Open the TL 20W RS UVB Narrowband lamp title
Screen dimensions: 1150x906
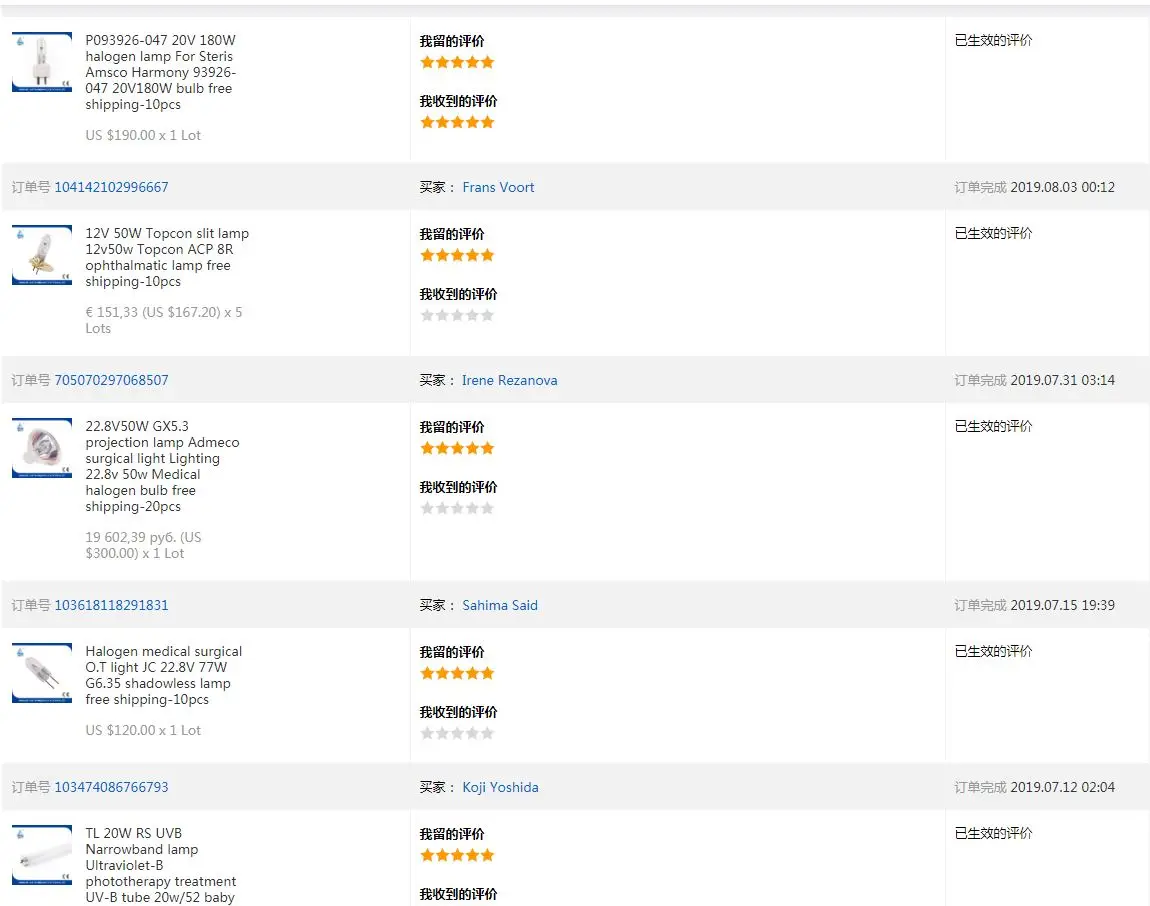point(160,865)
